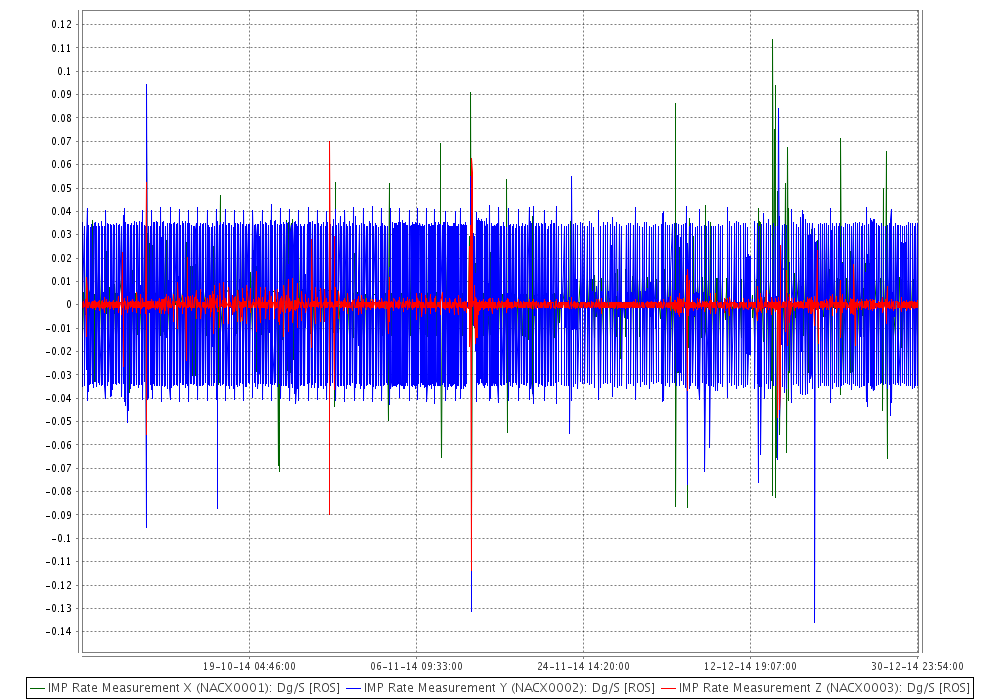Click the 12-12-14 19:07:00 time label
The width and height of the screenshot is (1000, 700).
click(750, 666)
